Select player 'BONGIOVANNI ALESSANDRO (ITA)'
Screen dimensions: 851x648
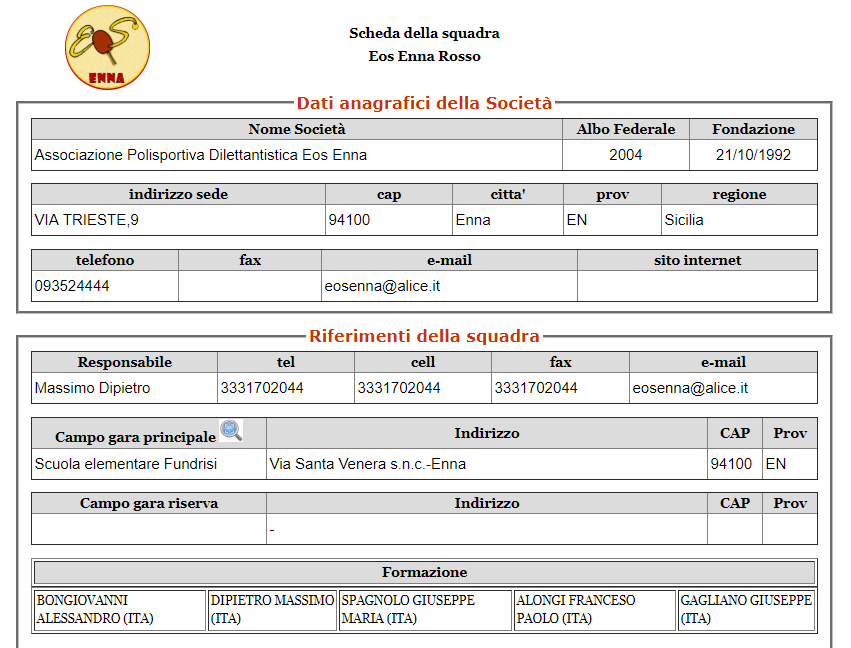[119, 610]
